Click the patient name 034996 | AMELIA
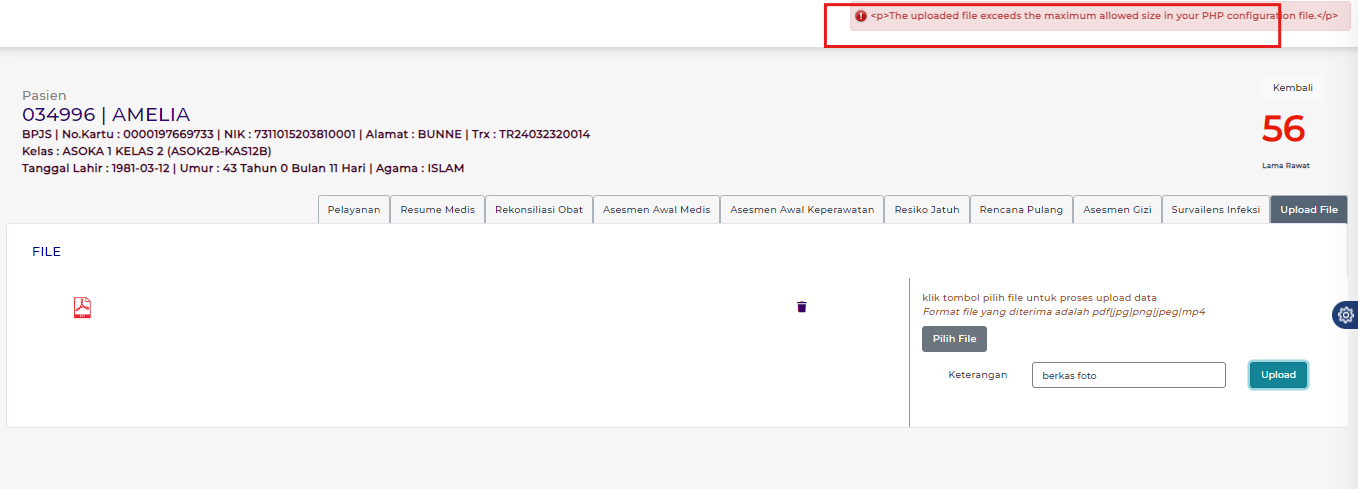Screen dimensions: 1358x489 click(106, 115)
